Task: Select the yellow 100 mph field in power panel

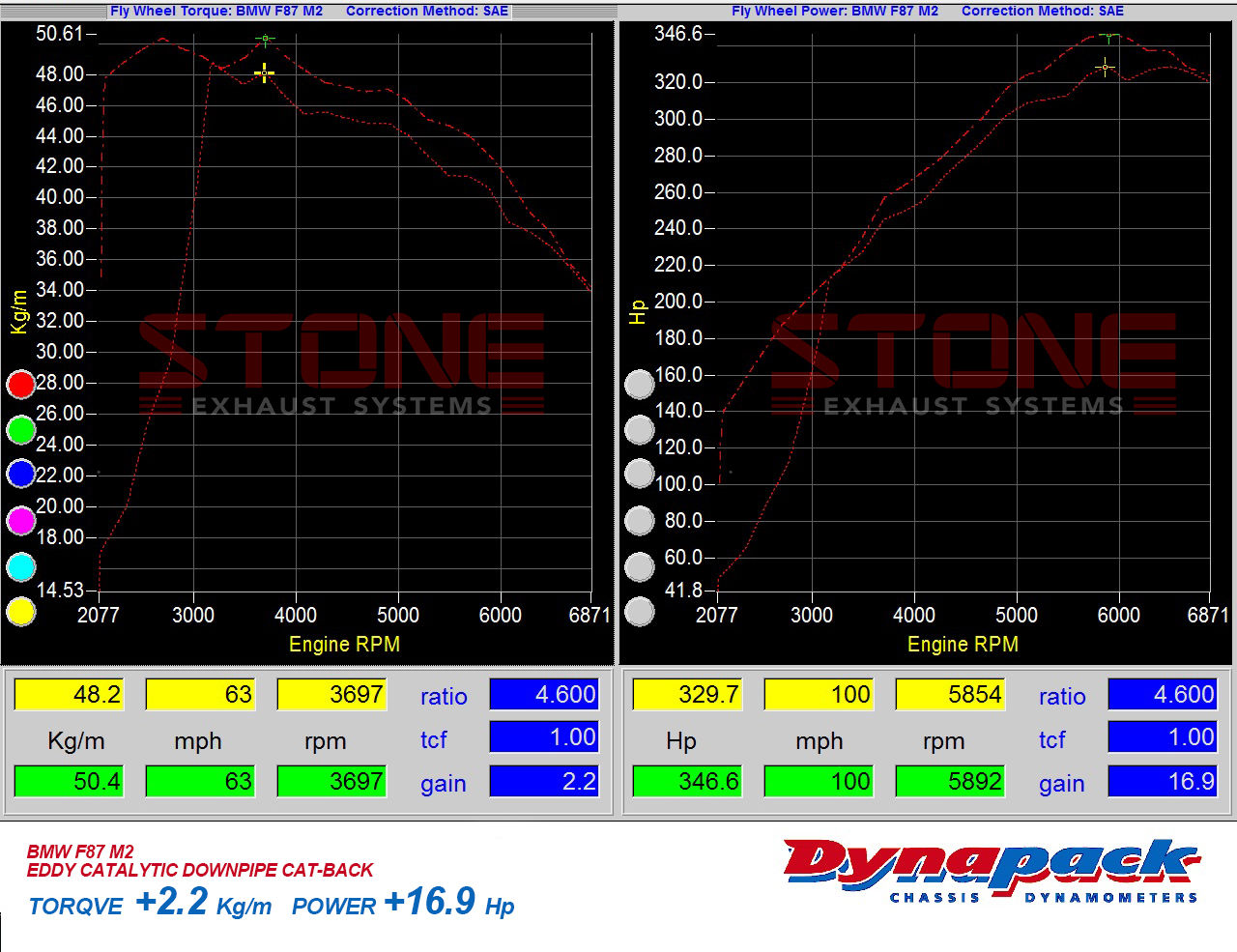Action: [x=819, y=694]
